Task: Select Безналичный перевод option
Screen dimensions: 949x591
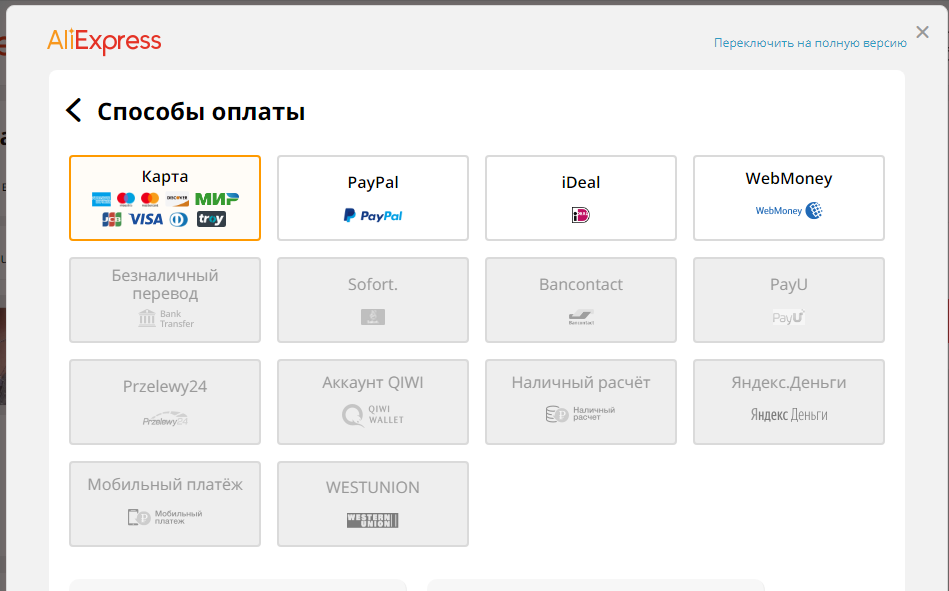Action: tap(165, 300)
